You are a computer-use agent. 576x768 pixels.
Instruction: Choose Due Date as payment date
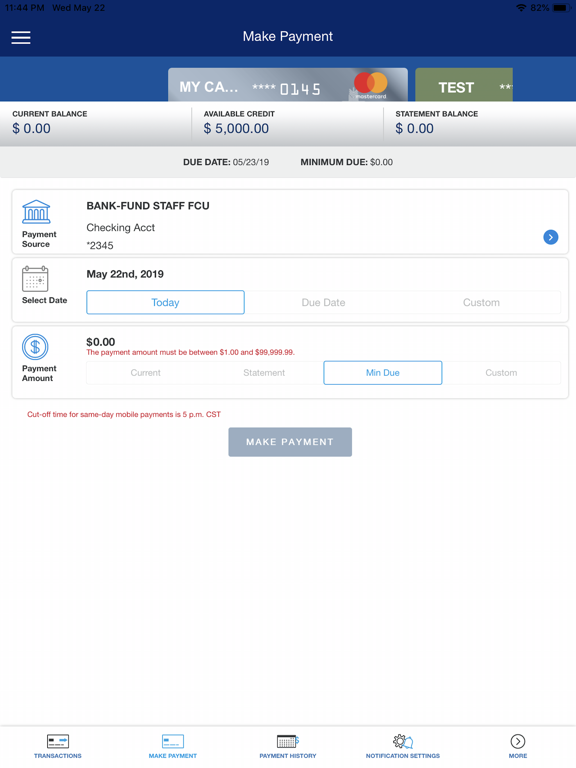(x=323, y=302)
